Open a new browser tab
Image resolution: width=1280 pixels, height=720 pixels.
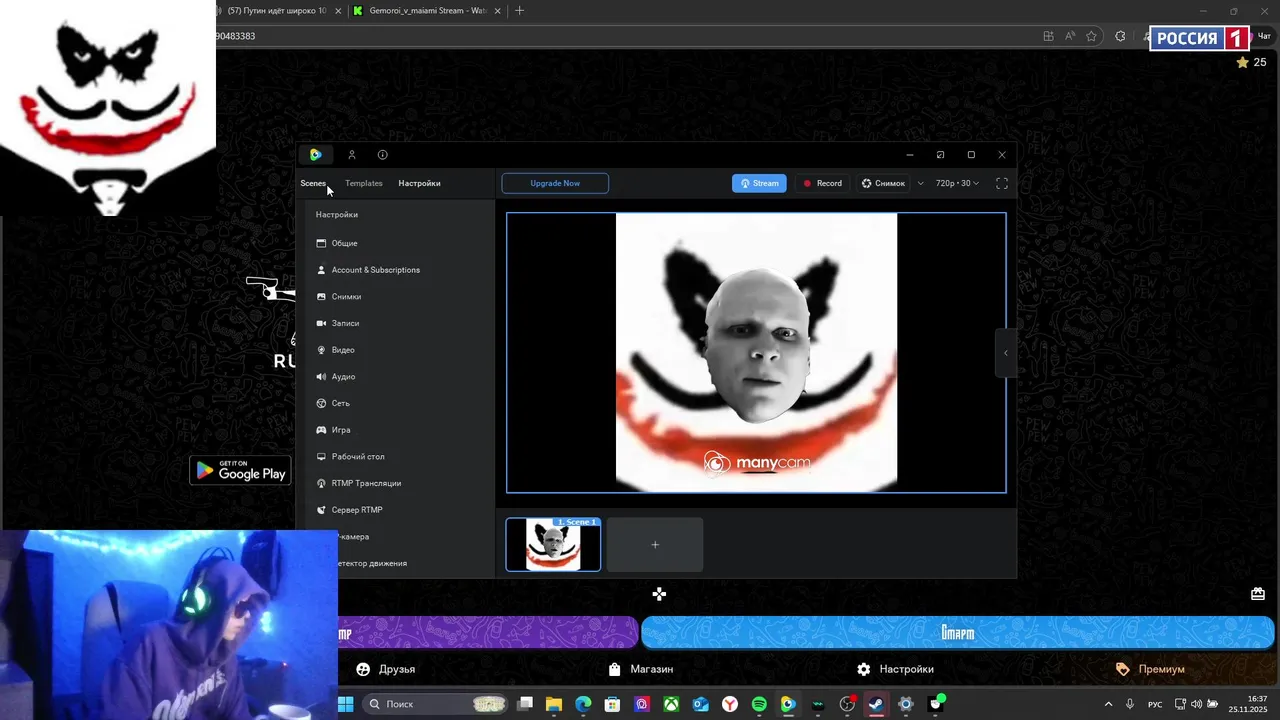click(x=519, y=11)
